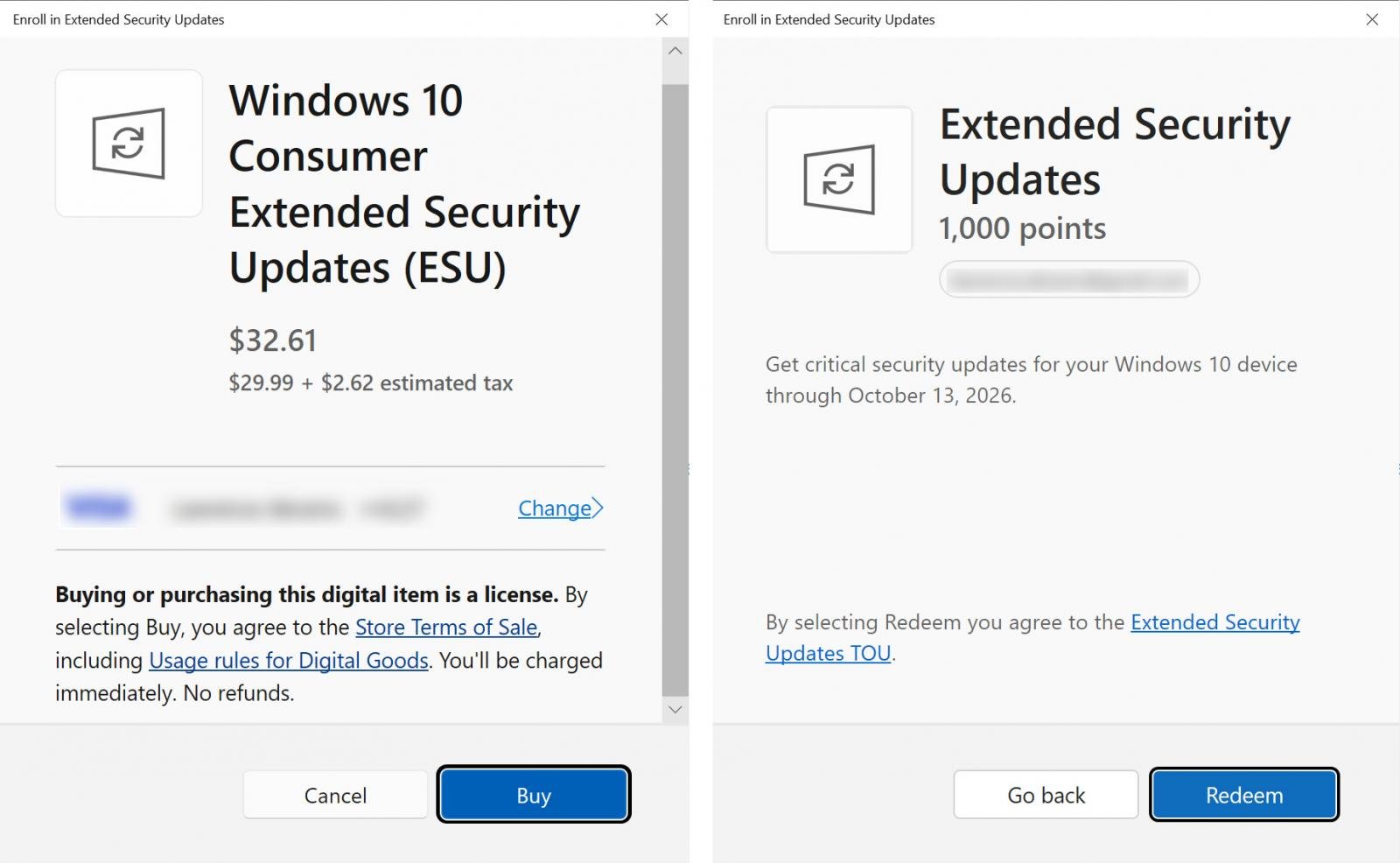The width and height of the screenshot is (1400, 863).
Task: Select the Buy button to purchase the ESU license
Action: (x=533, y=795)
